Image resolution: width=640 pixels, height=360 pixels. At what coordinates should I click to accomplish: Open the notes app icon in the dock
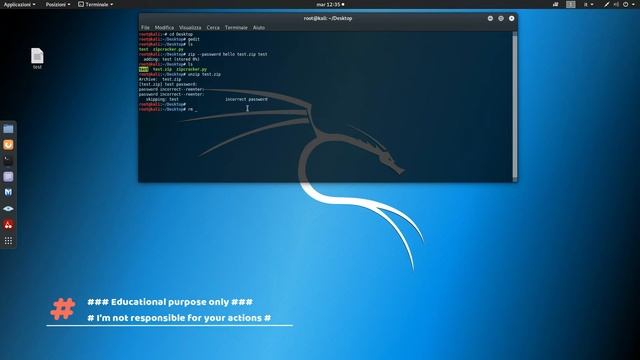pos(8,177)
